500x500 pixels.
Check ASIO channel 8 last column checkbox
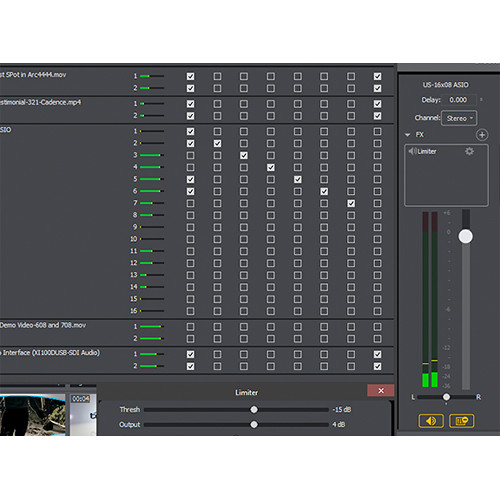(377, 215)
